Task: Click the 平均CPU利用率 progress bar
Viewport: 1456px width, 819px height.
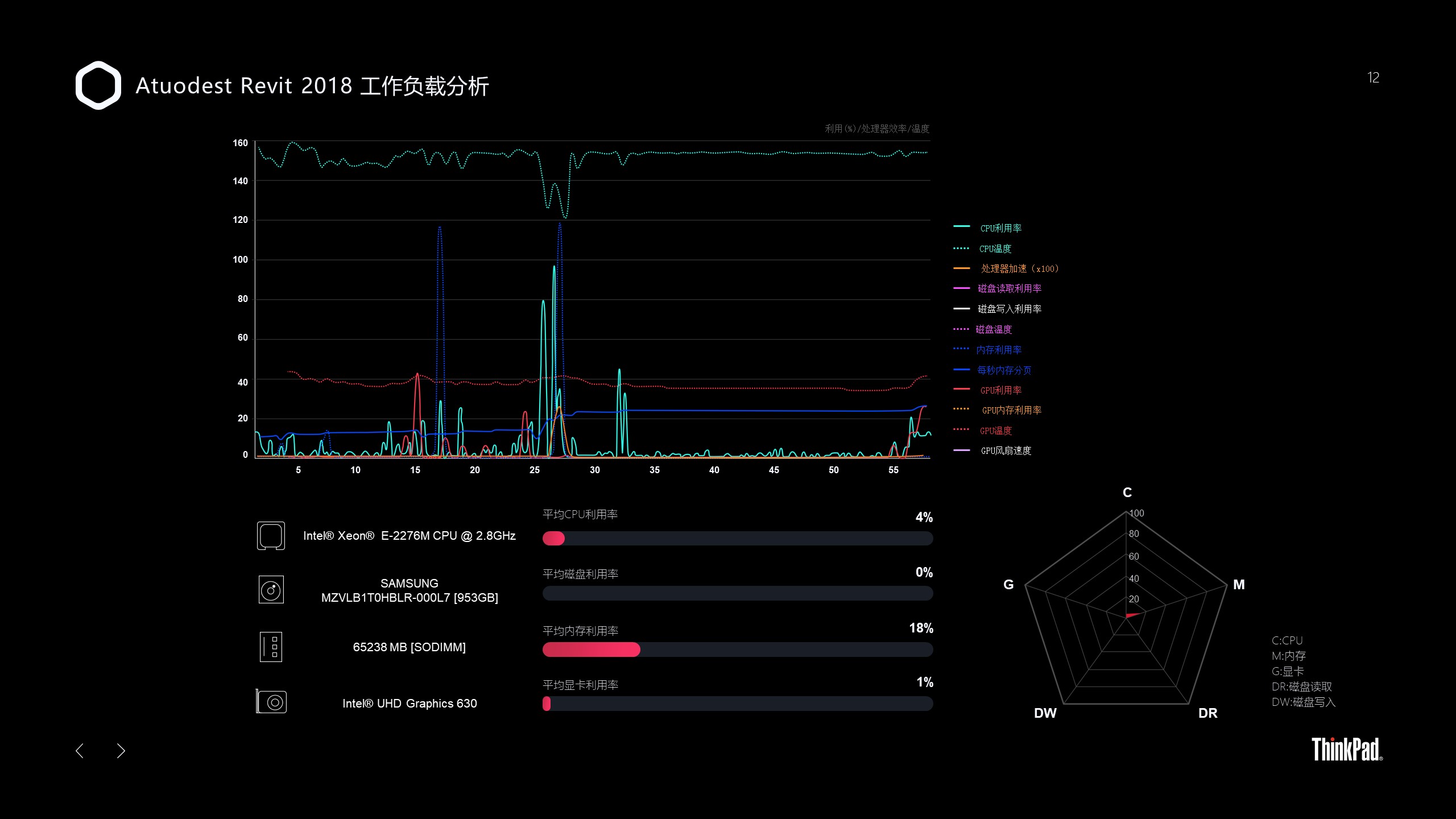Action: (738, 538)
